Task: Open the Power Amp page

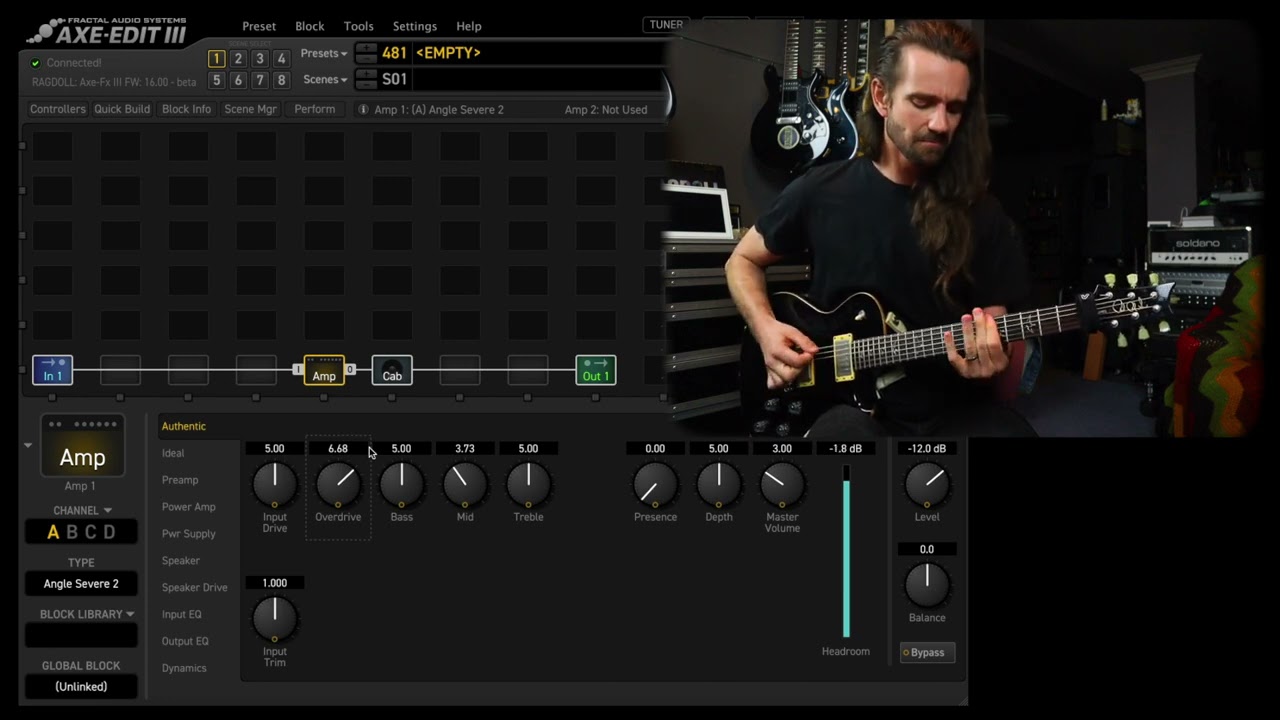Action: click(189, 507)
